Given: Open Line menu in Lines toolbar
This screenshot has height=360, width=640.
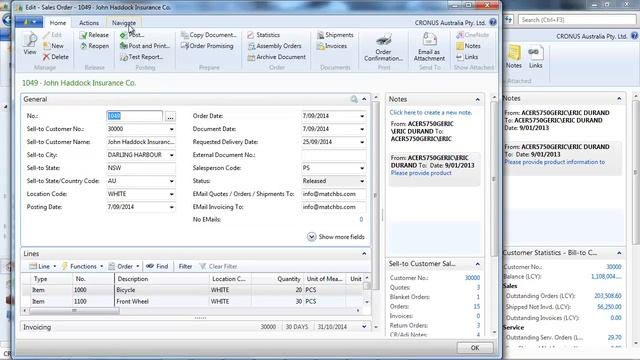Looking at the screenshot, I should (42, 266).
